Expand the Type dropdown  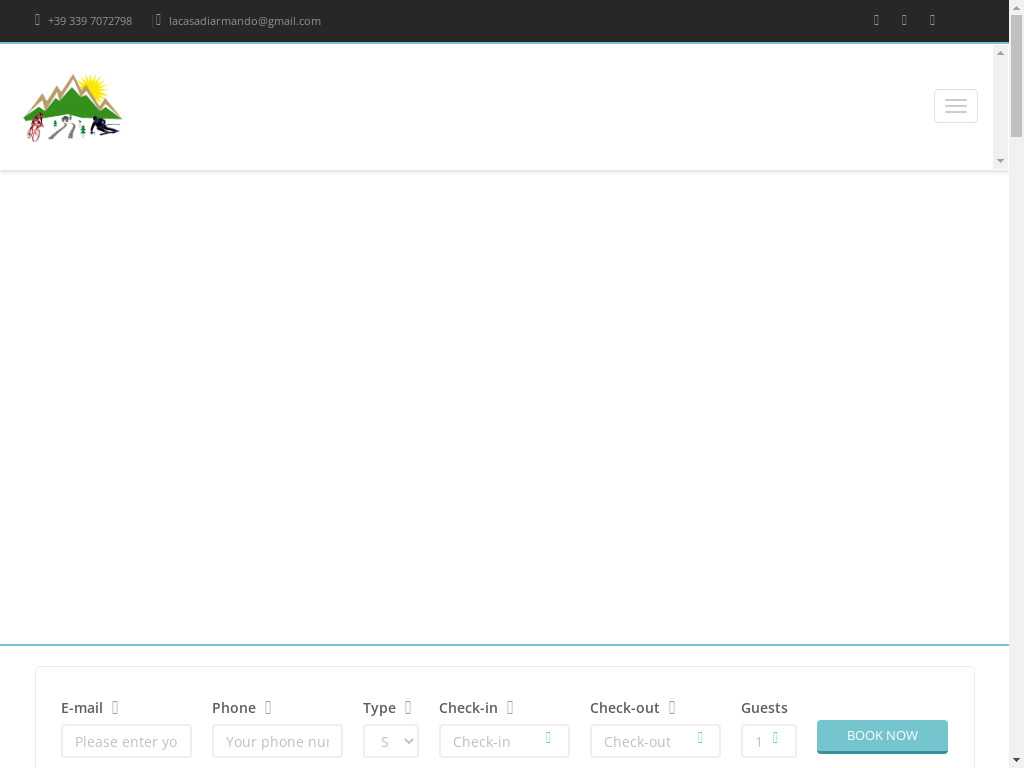pyautogui.click(x=391, y=741)
